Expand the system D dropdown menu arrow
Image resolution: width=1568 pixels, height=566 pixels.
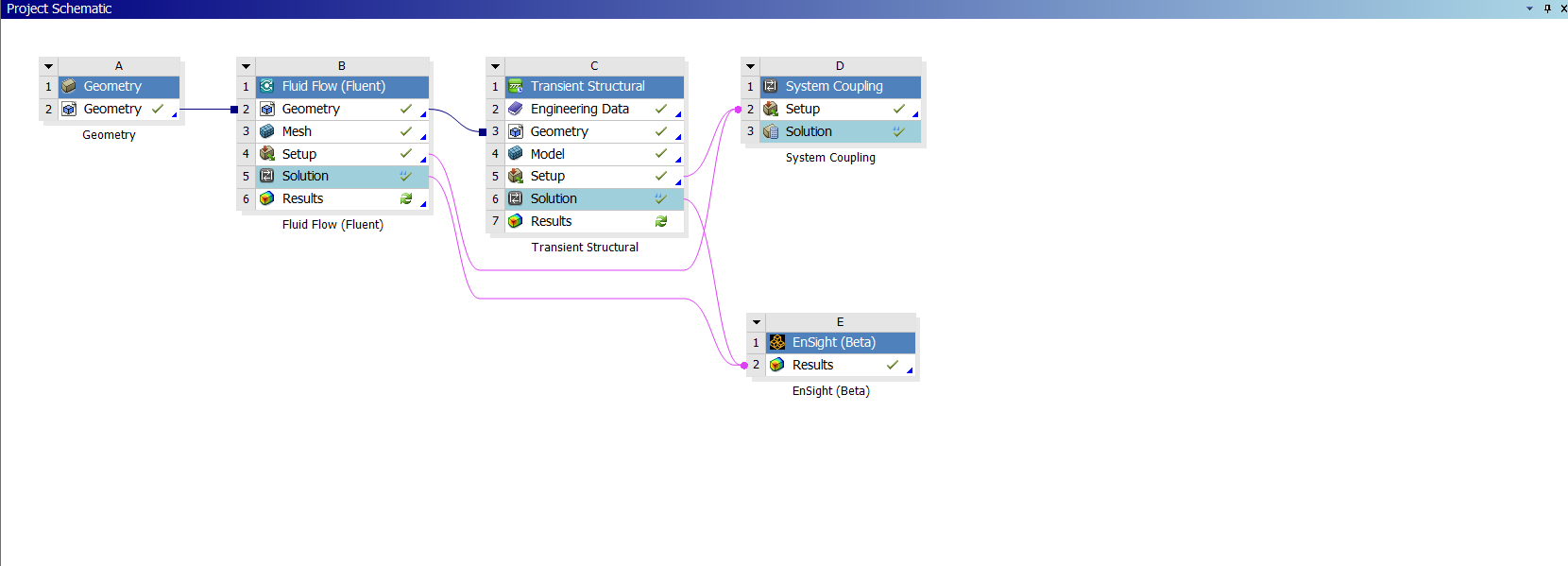coord(751,66)
